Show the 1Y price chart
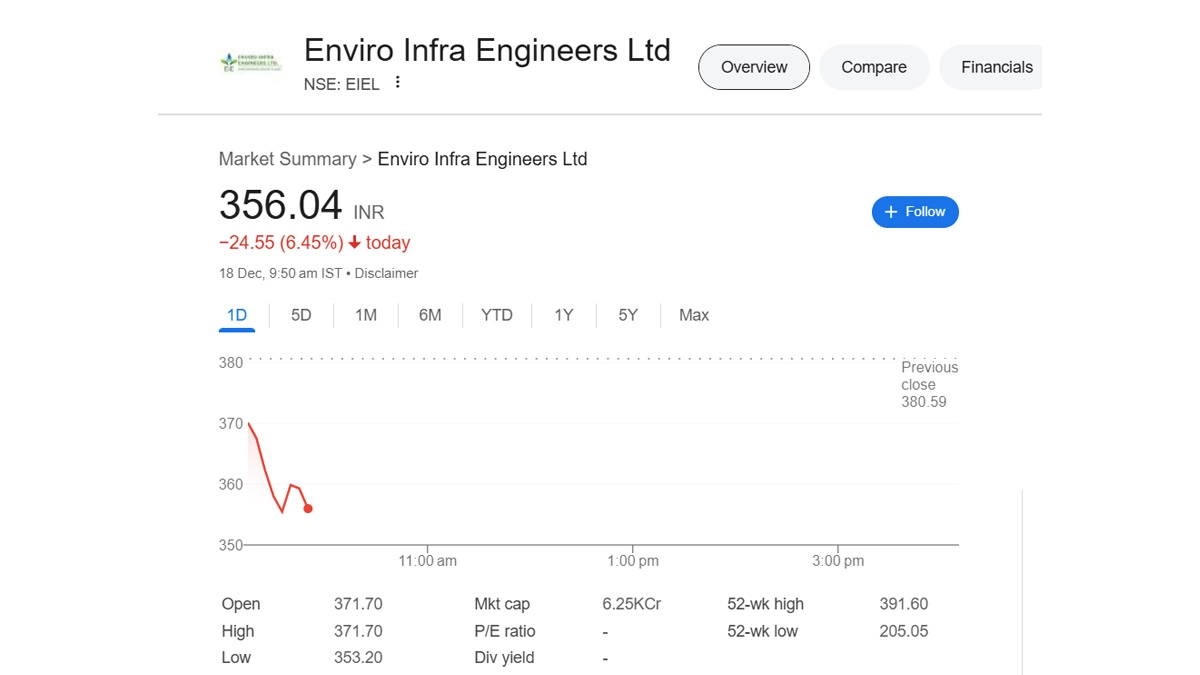The height and width of the screenshot is (675, 1200). point(564,315)
